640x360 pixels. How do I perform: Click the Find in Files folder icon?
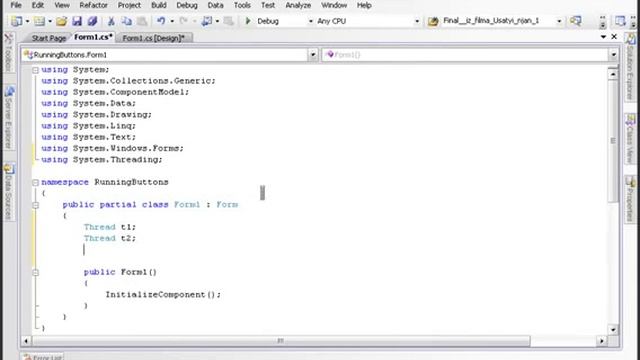[433, 21]
